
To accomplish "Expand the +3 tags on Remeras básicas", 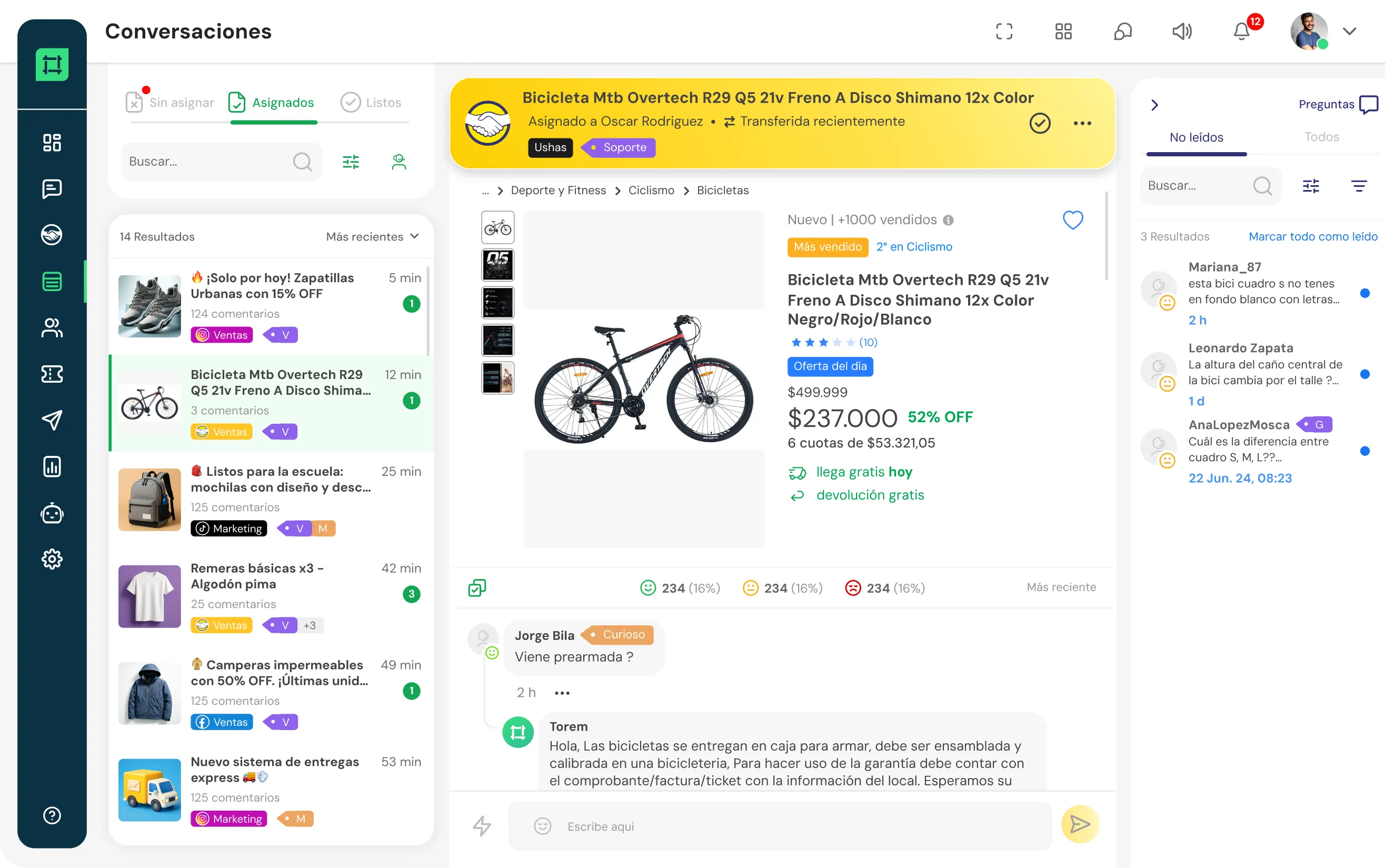I will [310, 625].
